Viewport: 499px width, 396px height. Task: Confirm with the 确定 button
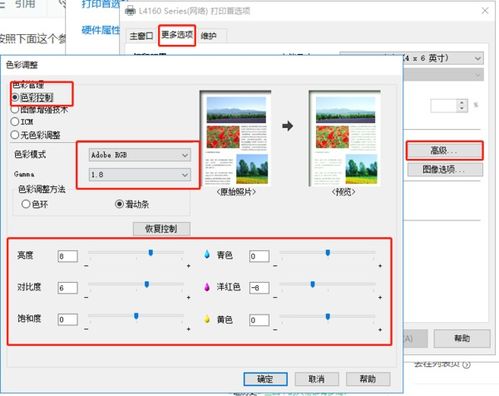pos(265,379)
